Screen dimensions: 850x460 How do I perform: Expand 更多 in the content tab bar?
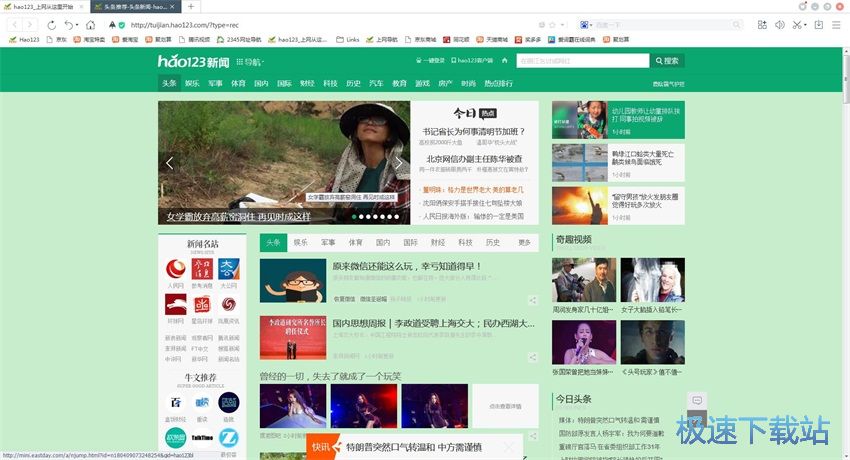[524, 243]
